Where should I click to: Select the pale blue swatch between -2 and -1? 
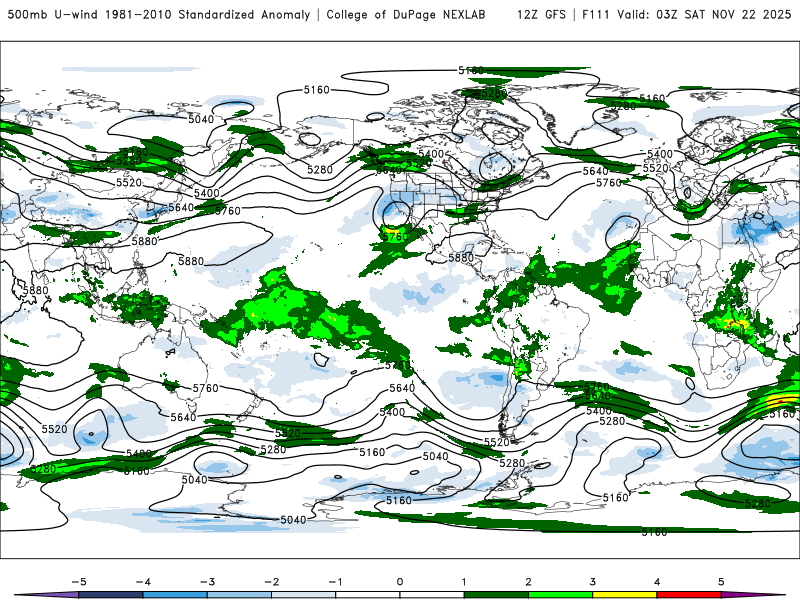pyautogui.click(x=304, y=595)
